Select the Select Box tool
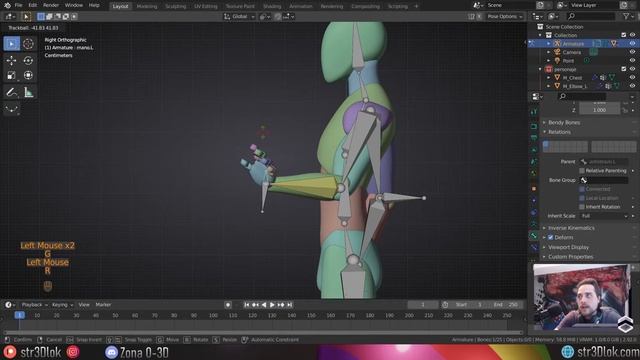Viewport: 640px width, 360px height. click(11, 44)
